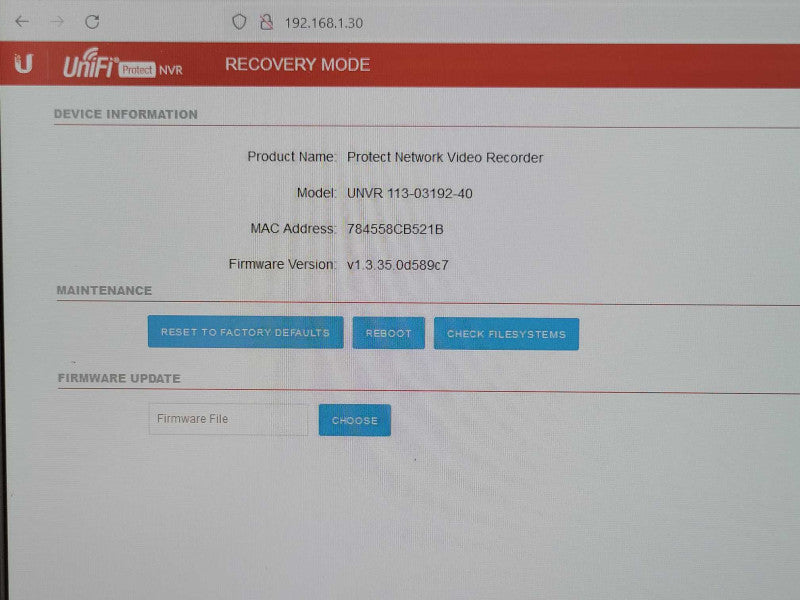Click the FIRMWARE UPDATE section heading
The width and height of the screenshot is (800, 600).
click(x=119, y=378)
